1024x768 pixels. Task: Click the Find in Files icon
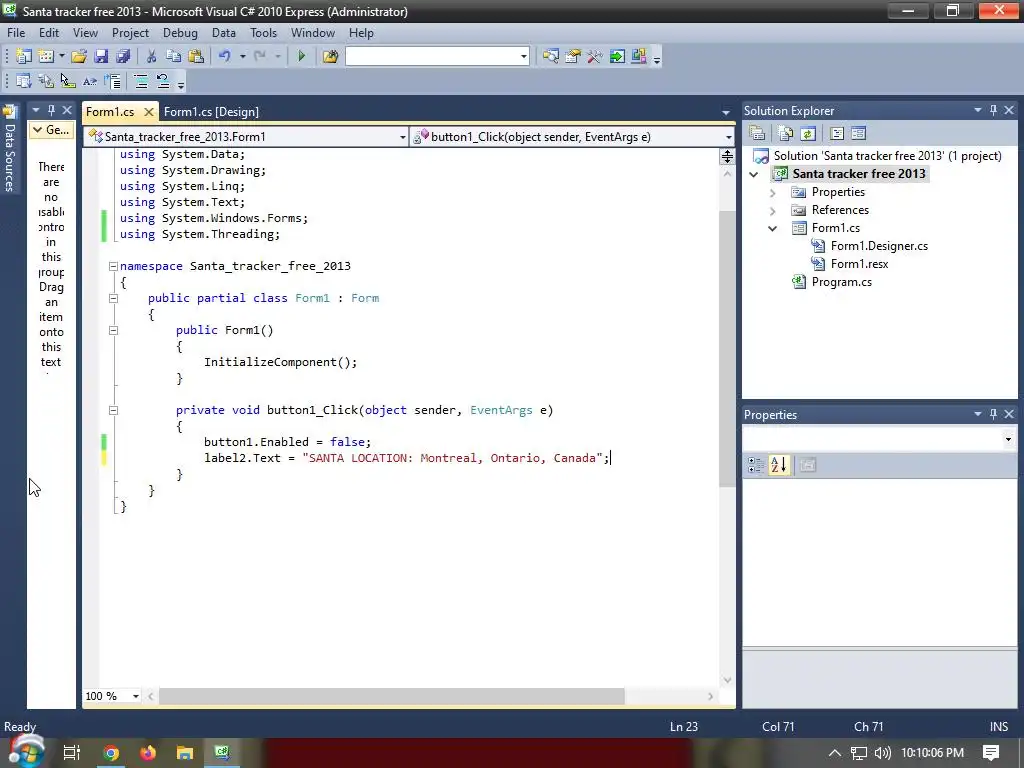pyautogui.click(x=330, y=57)
